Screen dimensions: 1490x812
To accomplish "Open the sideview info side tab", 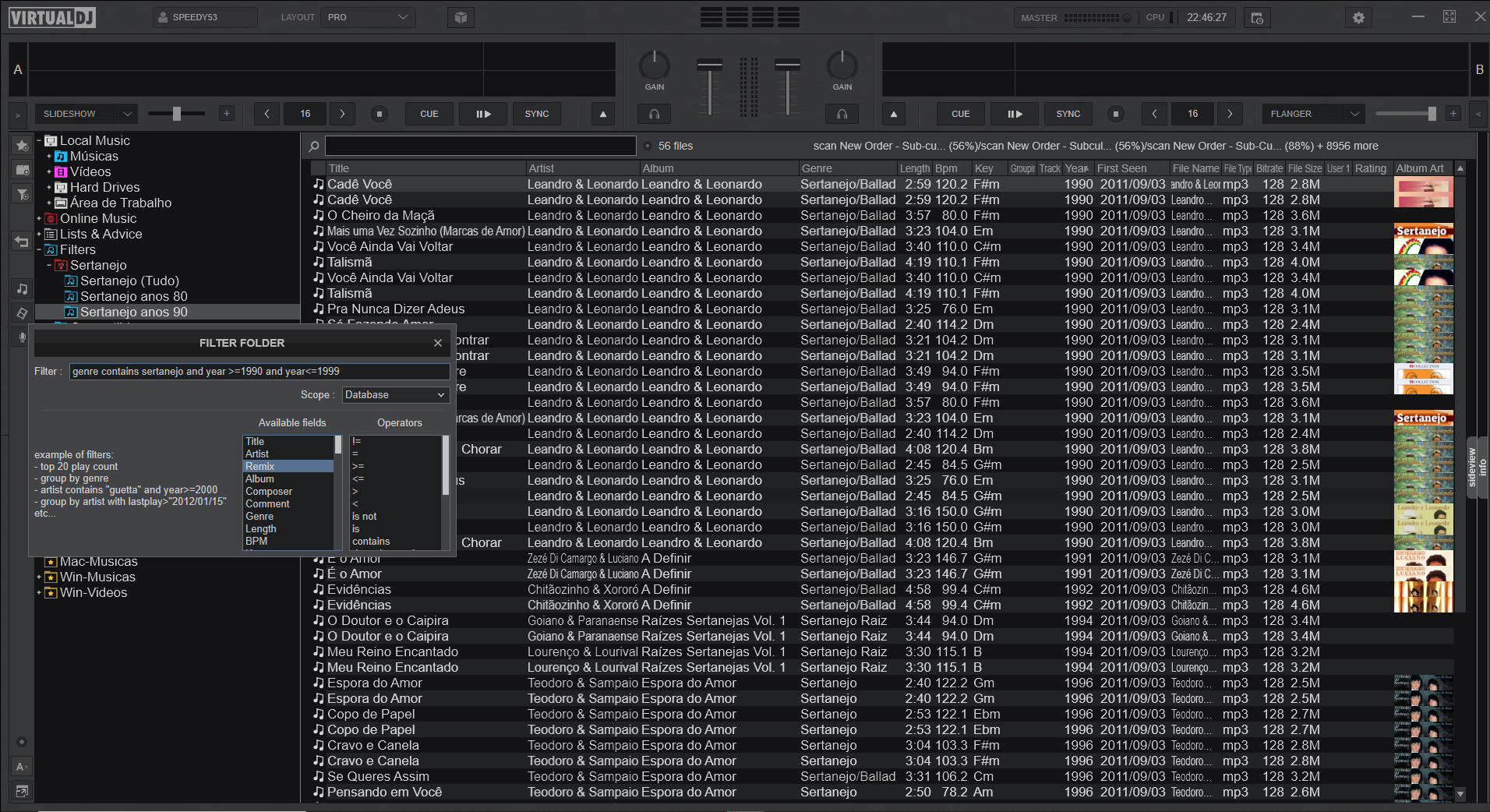I will coord(1478,468).
